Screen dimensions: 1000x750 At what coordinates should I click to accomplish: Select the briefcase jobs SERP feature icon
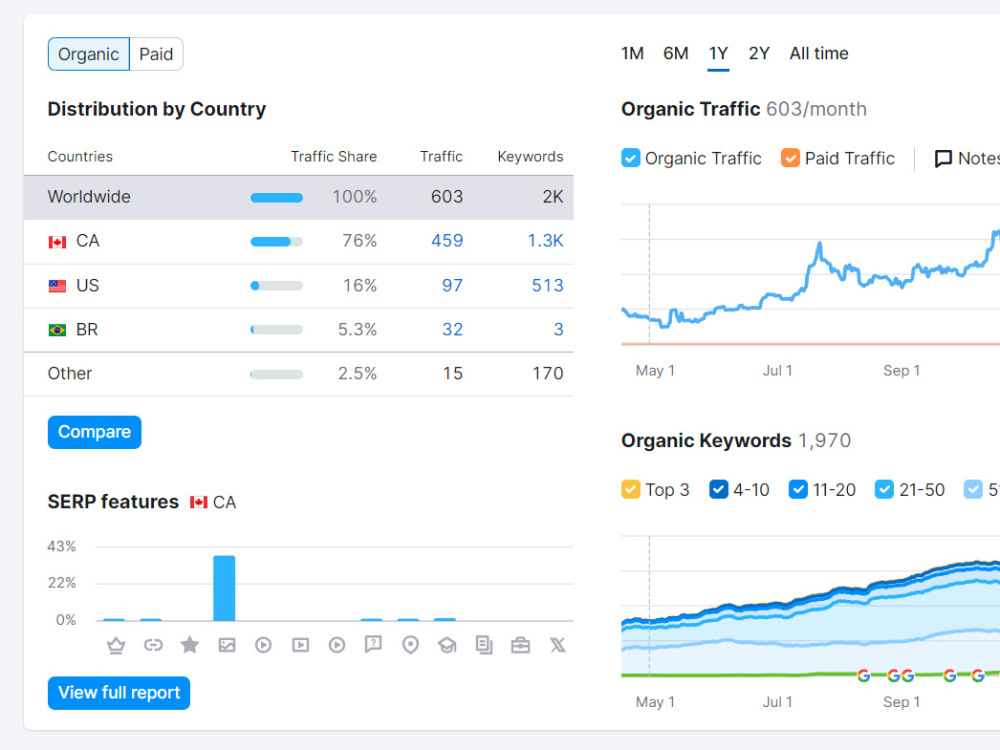(x=520, y=645)
